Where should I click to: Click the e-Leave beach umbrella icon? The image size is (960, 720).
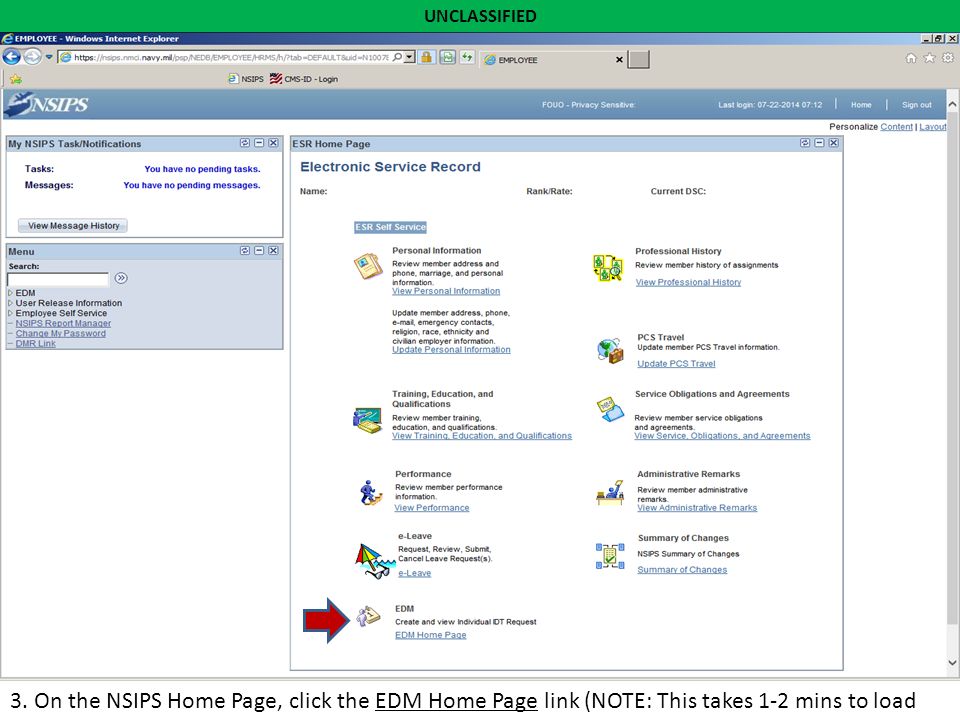(x=373, y=560)
